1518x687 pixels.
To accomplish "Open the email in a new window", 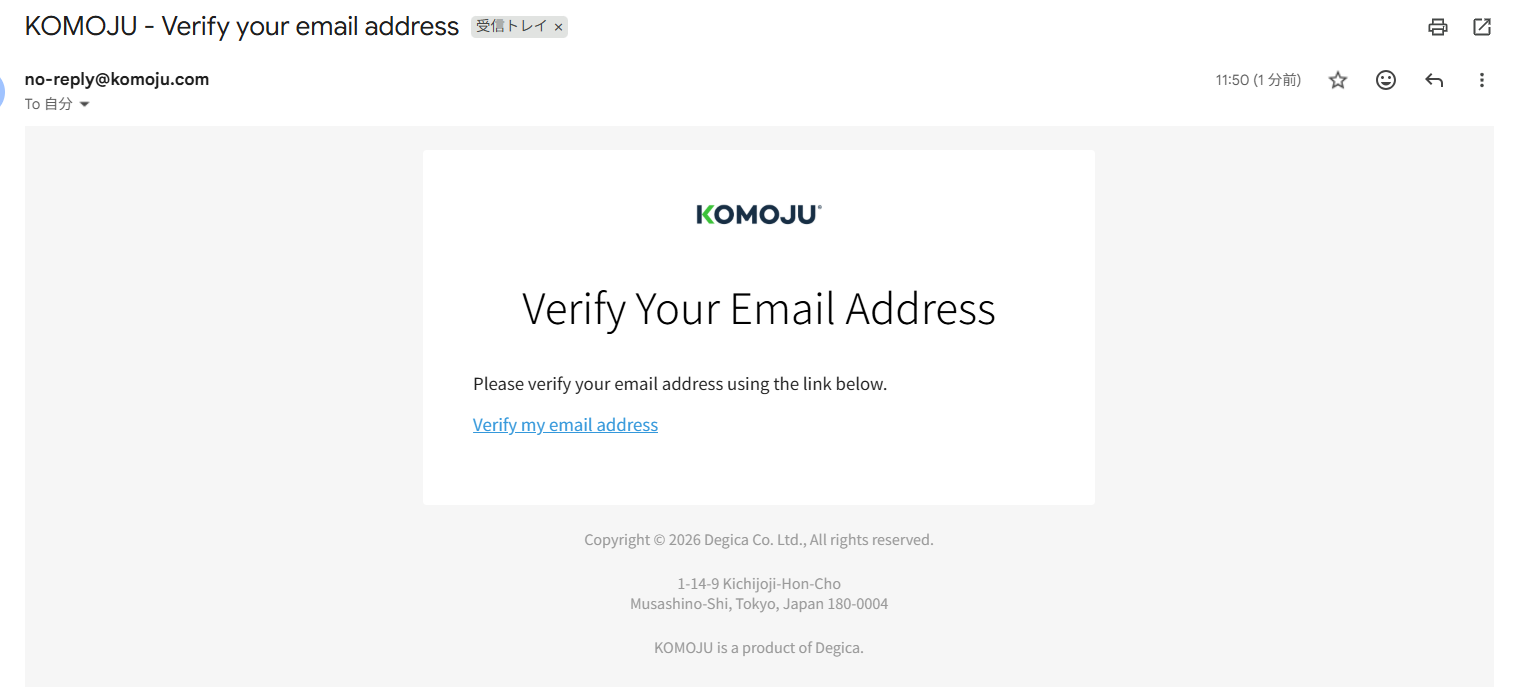I will pyautogui.click(x=1482, y=27).
